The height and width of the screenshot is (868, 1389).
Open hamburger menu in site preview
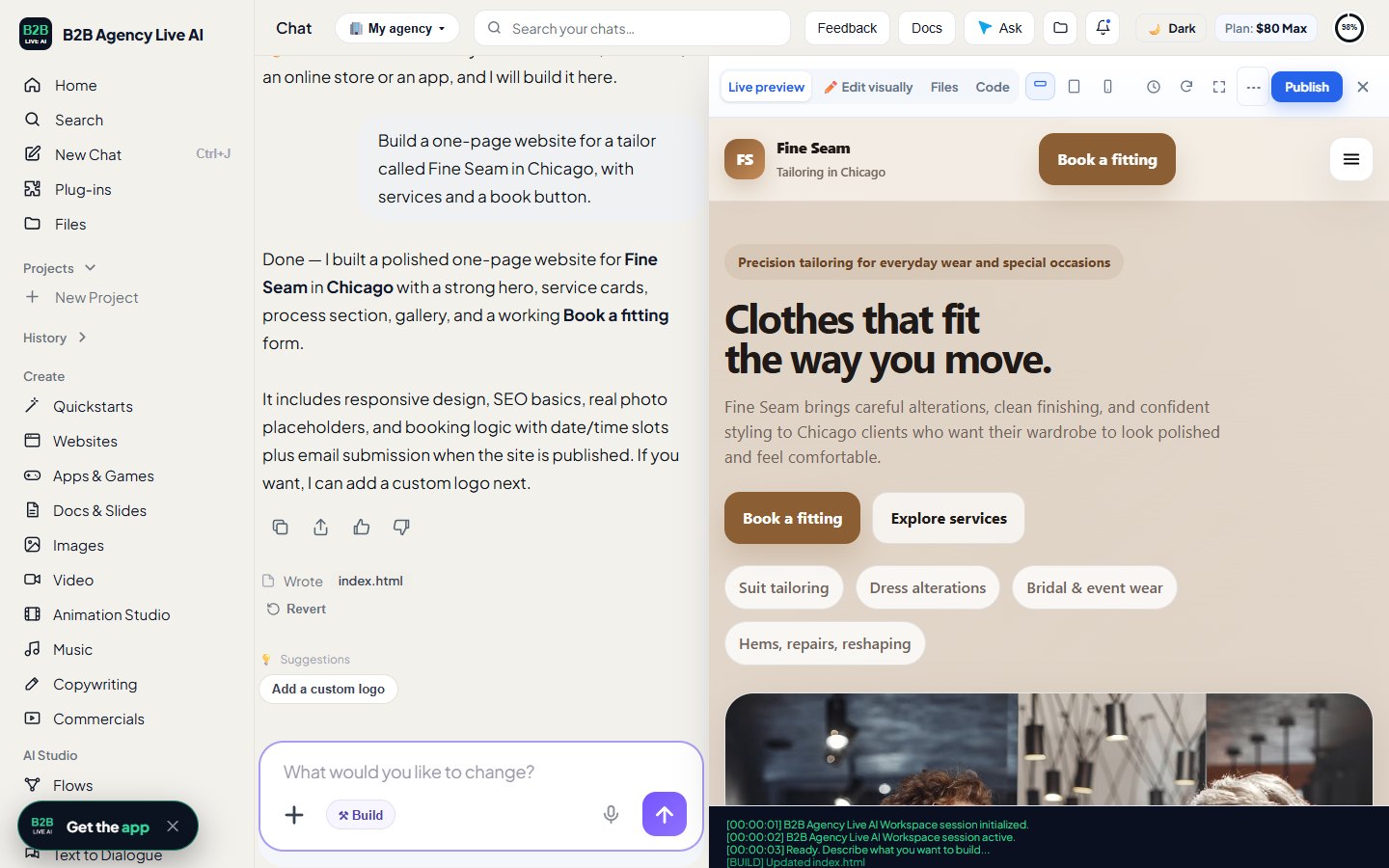1351,159
